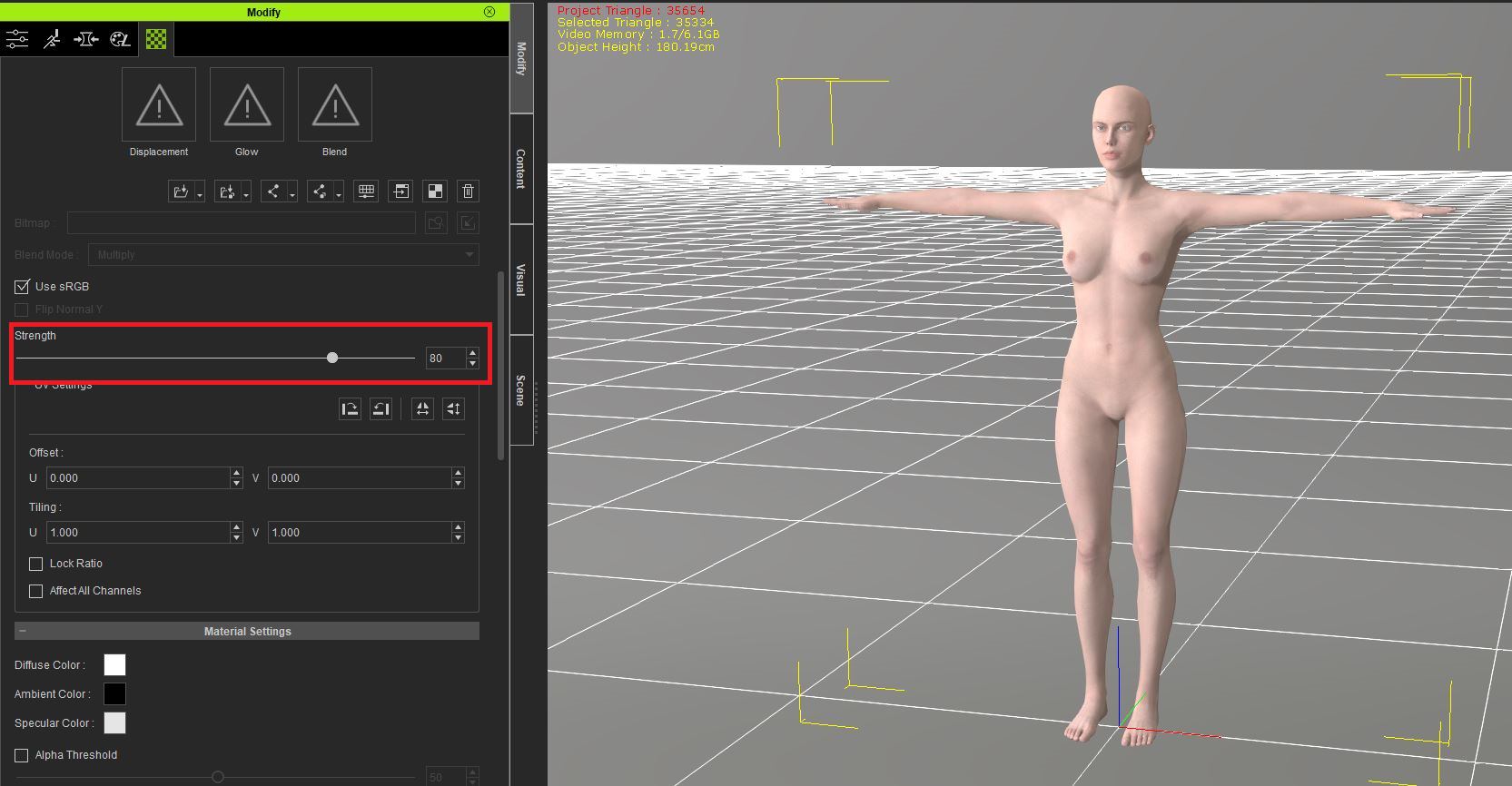Expand the load texture dropdown arrow
Screen dimensions: 1512x786
pos(199,192)
